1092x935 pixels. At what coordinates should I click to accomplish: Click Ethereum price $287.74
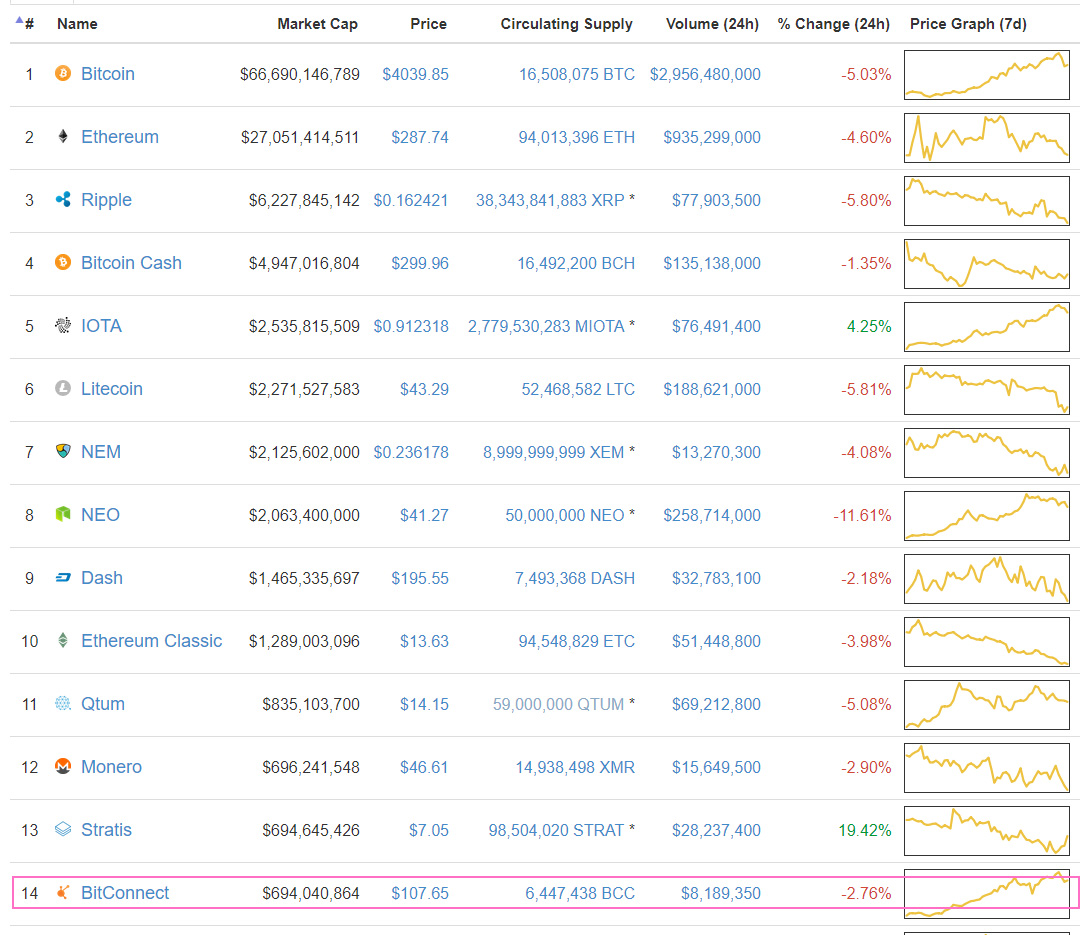pos(420,137)
